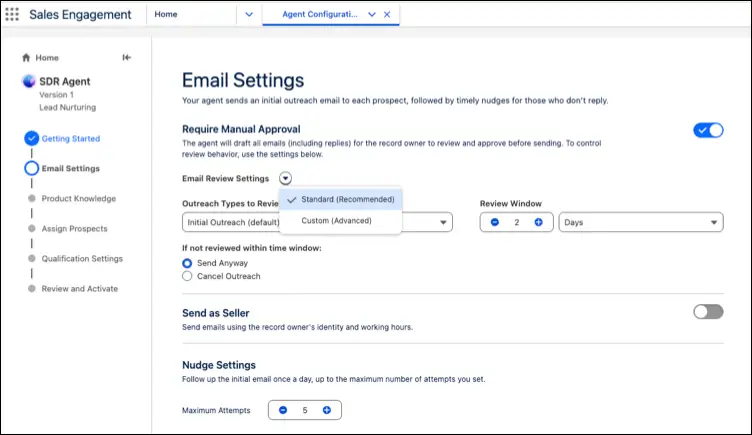Click the Product Knowledge step dot
Screen dimensions: 752x435
(32, 199)
